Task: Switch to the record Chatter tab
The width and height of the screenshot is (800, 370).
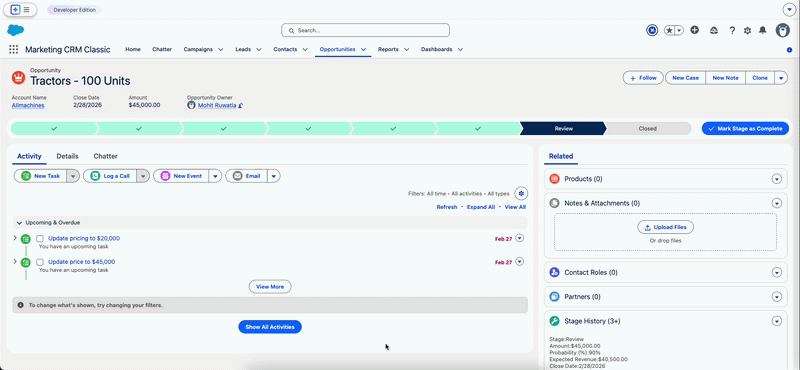Action: point(106,156)
